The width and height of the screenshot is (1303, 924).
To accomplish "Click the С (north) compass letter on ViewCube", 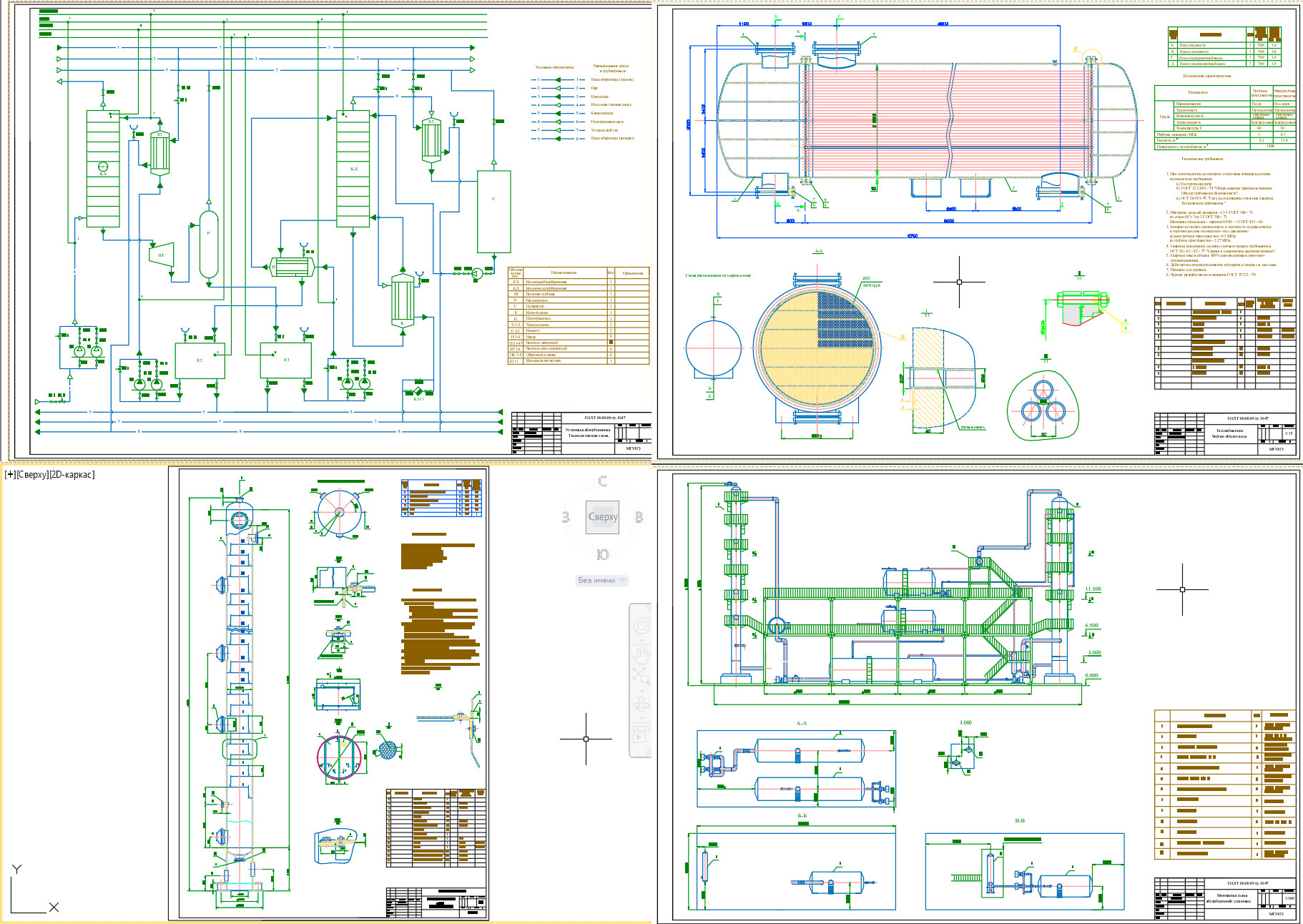I will click(603, 482).
